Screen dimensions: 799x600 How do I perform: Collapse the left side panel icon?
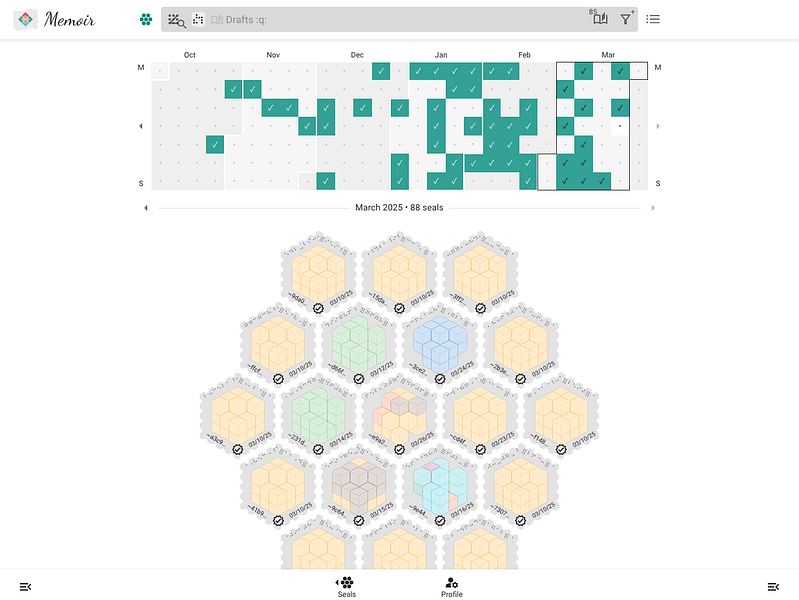25,587
